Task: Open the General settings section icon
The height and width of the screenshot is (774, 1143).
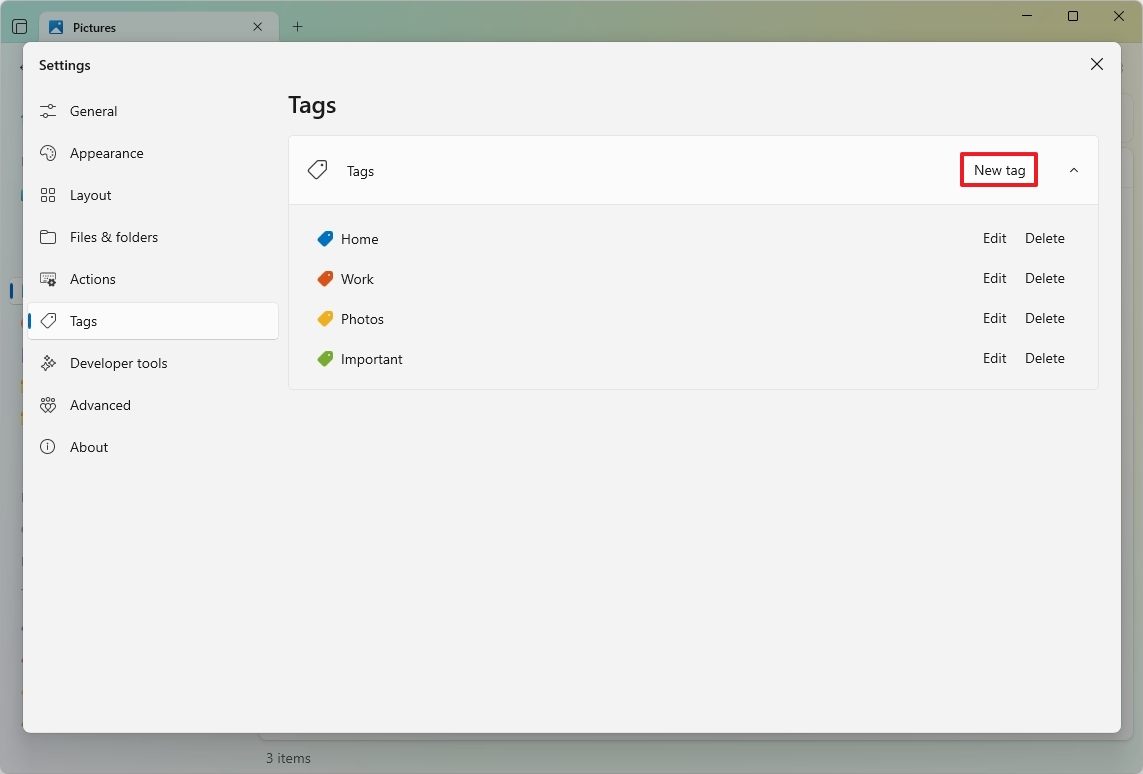Action: pos(48,110)
